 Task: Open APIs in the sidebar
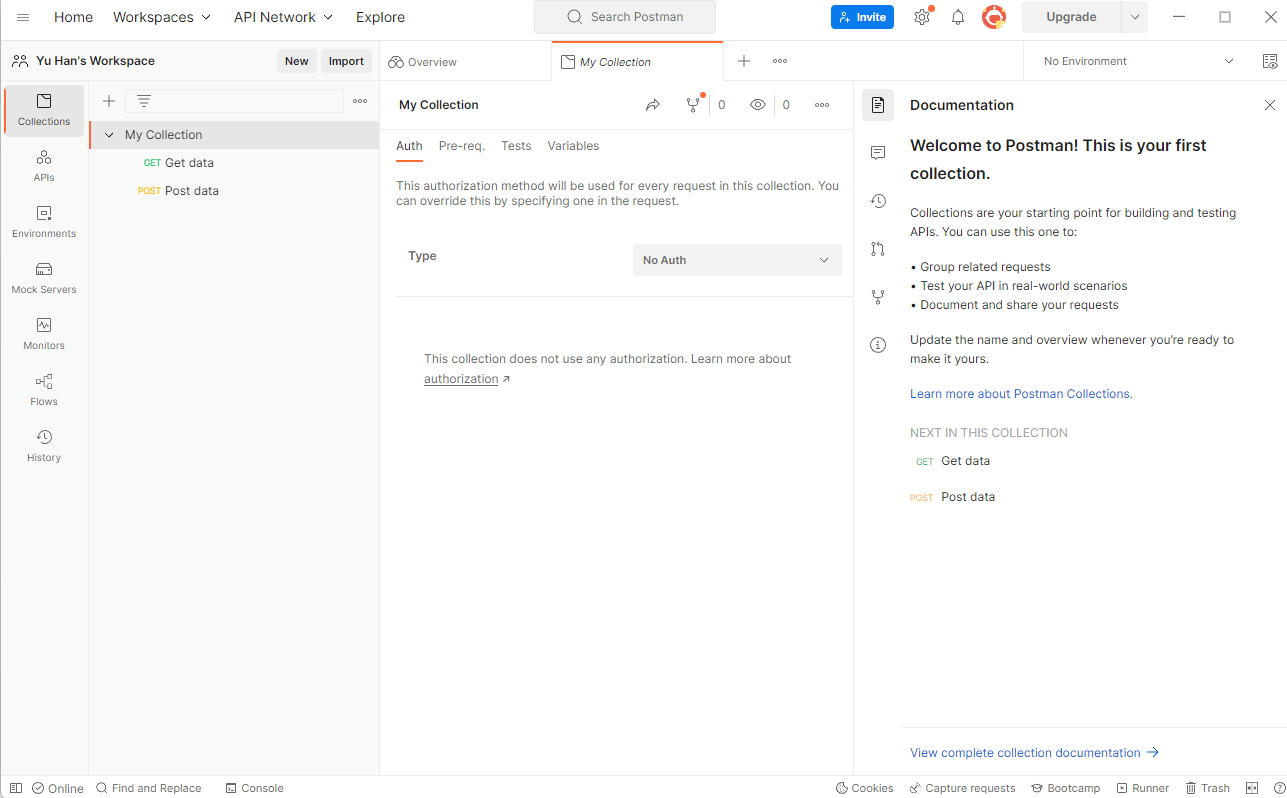pos(44,166)
